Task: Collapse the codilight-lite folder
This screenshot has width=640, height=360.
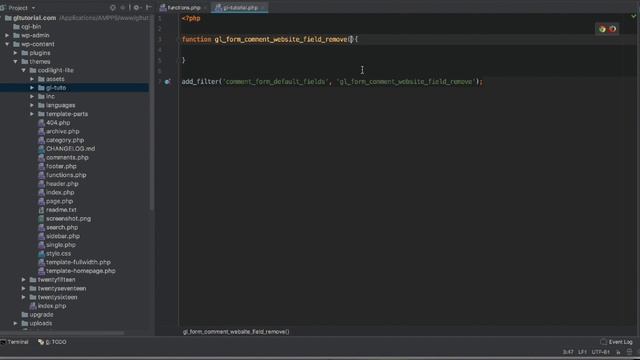Action: tap(24, 70)
